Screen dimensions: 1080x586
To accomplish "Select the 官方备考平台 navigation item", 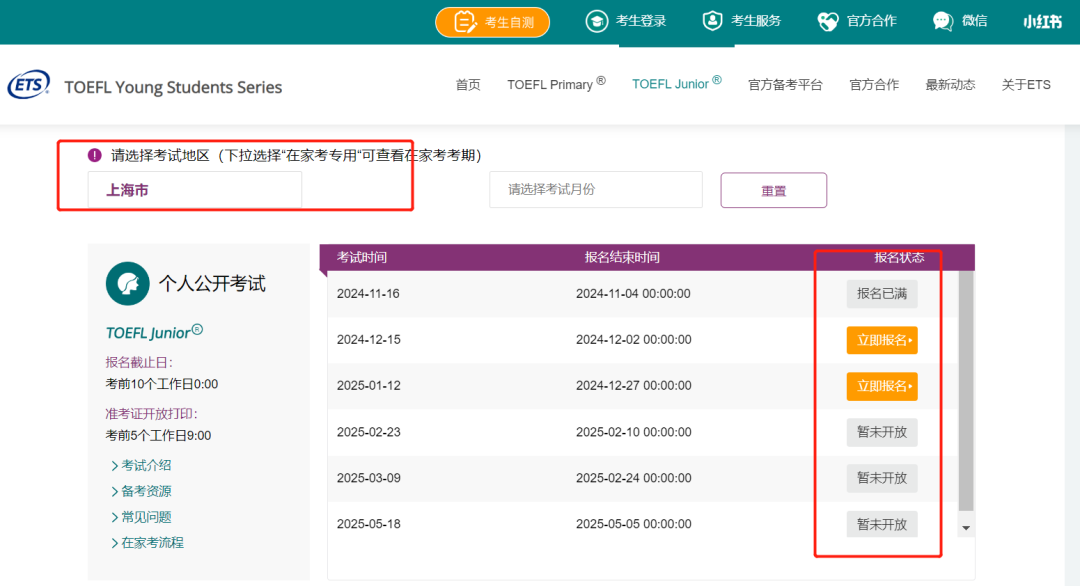I will (x=785, y=85).
